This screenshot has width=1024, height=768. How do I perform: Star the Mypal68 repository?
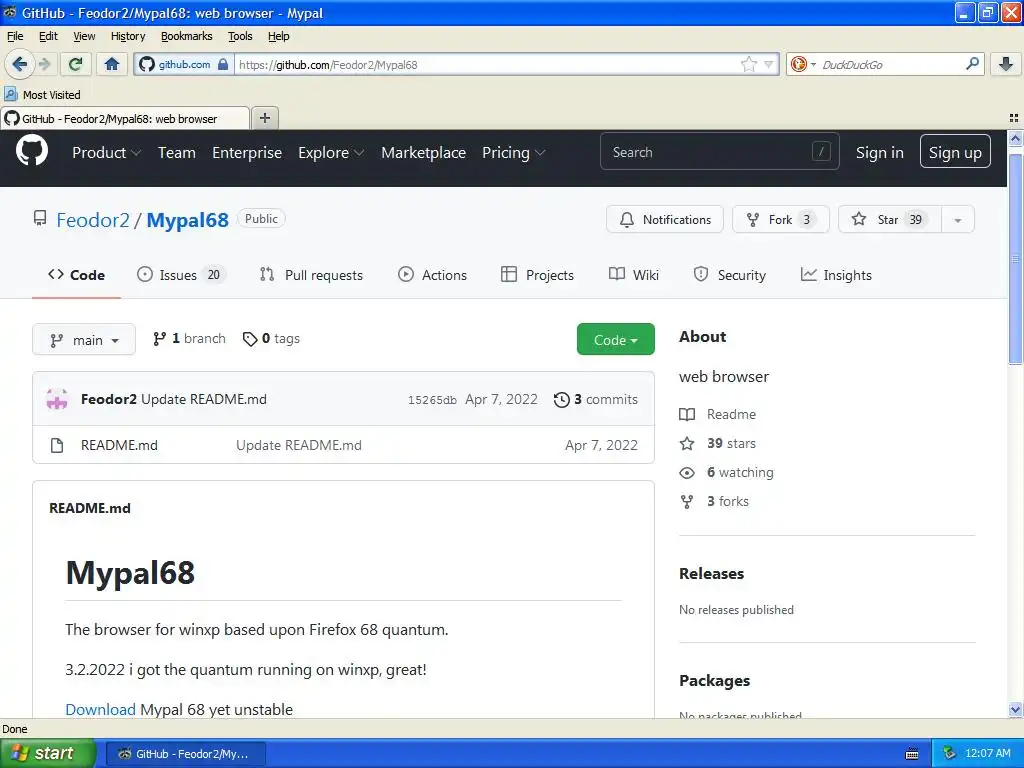pos(889,219)
